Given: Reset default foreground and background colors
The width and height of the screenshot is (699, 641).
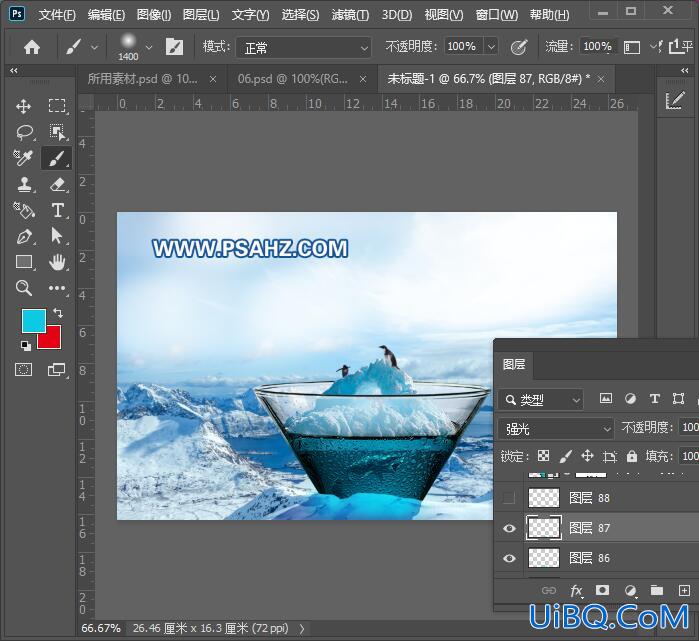Looking at the screenshot, I should point(26,345).
